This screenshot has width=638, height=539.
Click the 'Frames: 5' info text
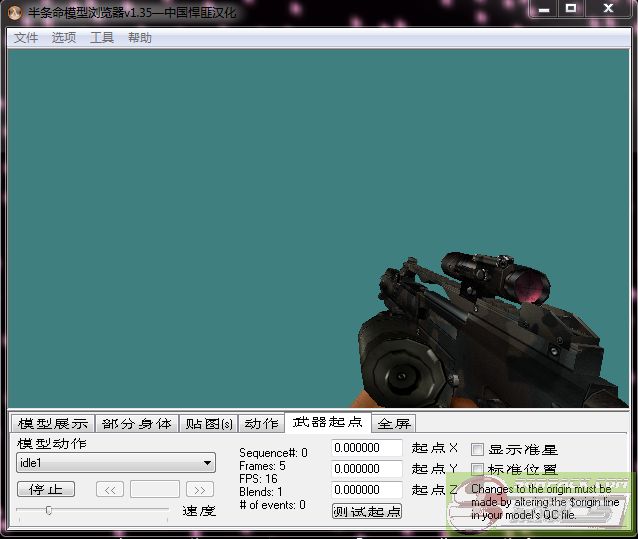262,466
